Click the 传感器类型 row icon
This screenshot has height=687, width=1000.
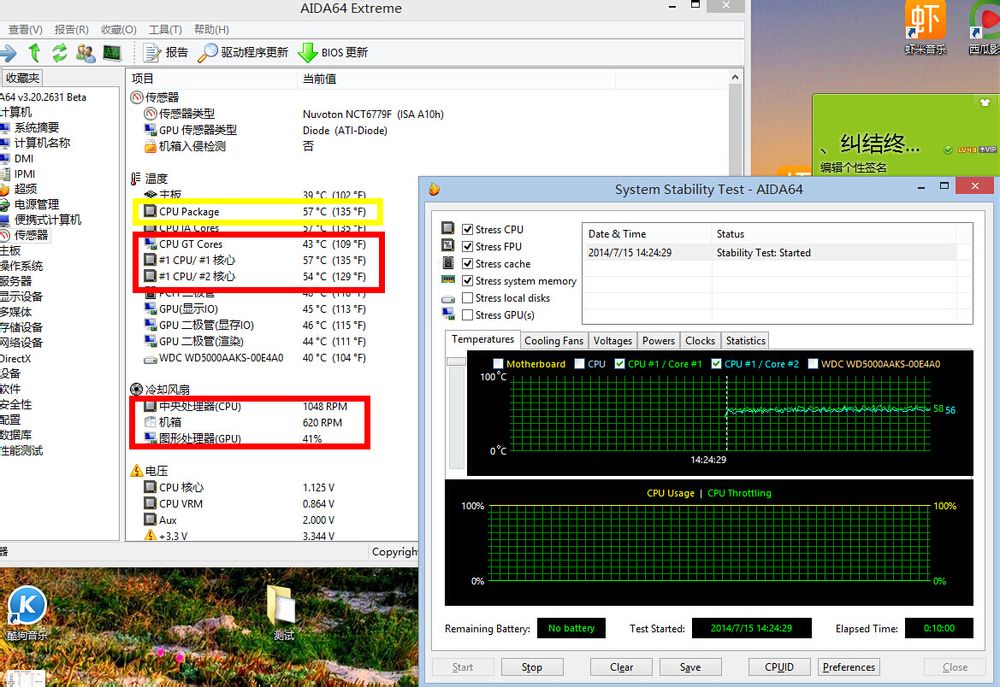pyautogui.click(x=150, y=114)
